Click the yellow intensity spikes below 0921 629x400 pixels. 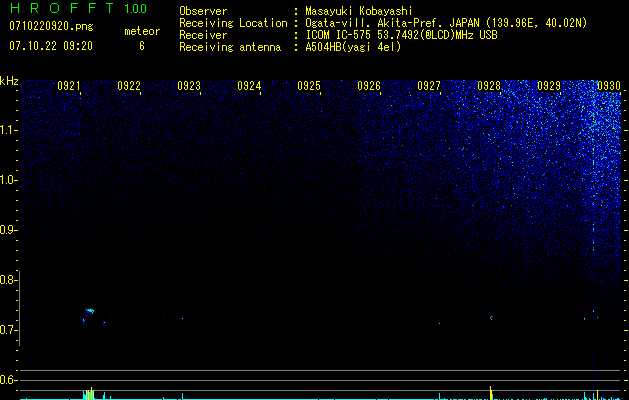click(x=89, y=394)
